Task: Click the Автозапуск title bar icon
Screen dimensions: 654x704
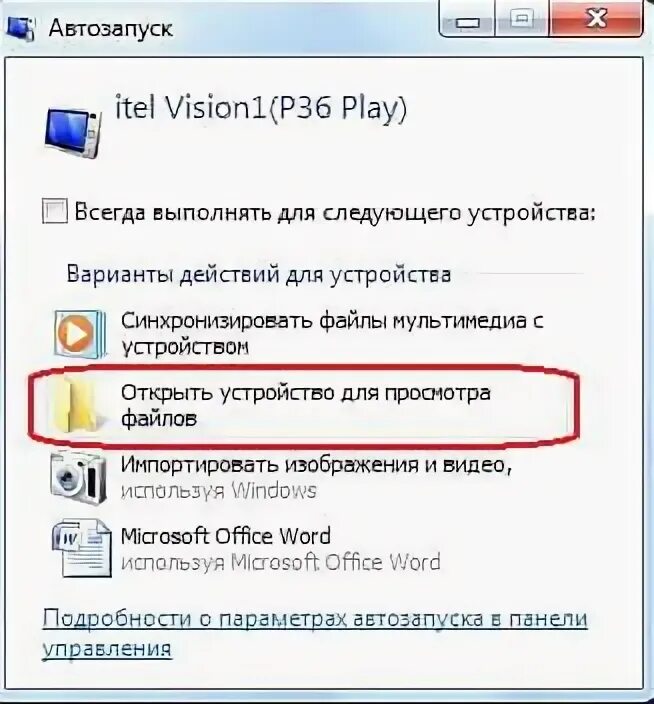Action: click(x=18, y=28)
